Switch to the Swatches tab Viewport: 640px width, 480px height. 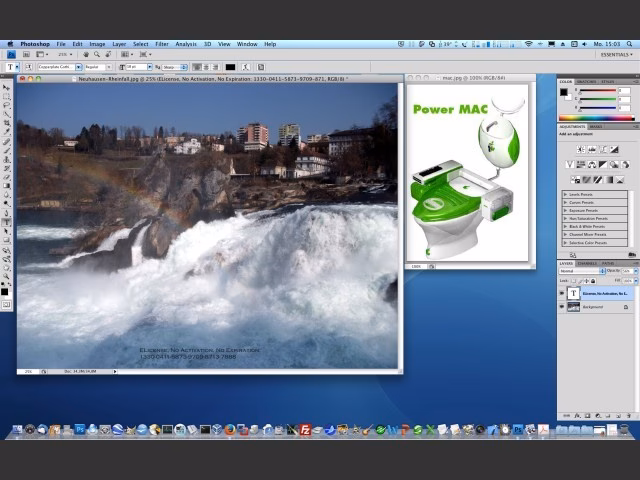point(587,82)
